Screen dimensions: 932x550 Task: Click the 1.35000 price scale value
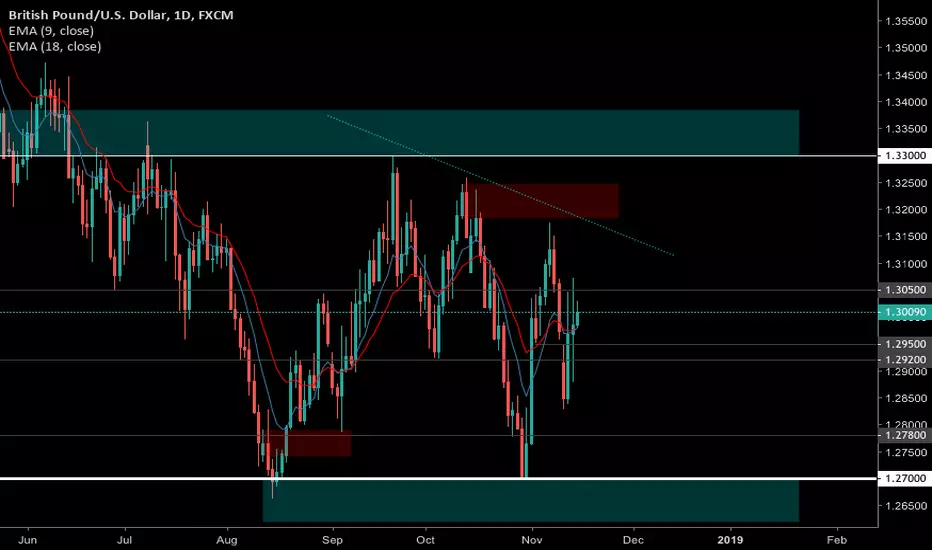coord(906,48)
